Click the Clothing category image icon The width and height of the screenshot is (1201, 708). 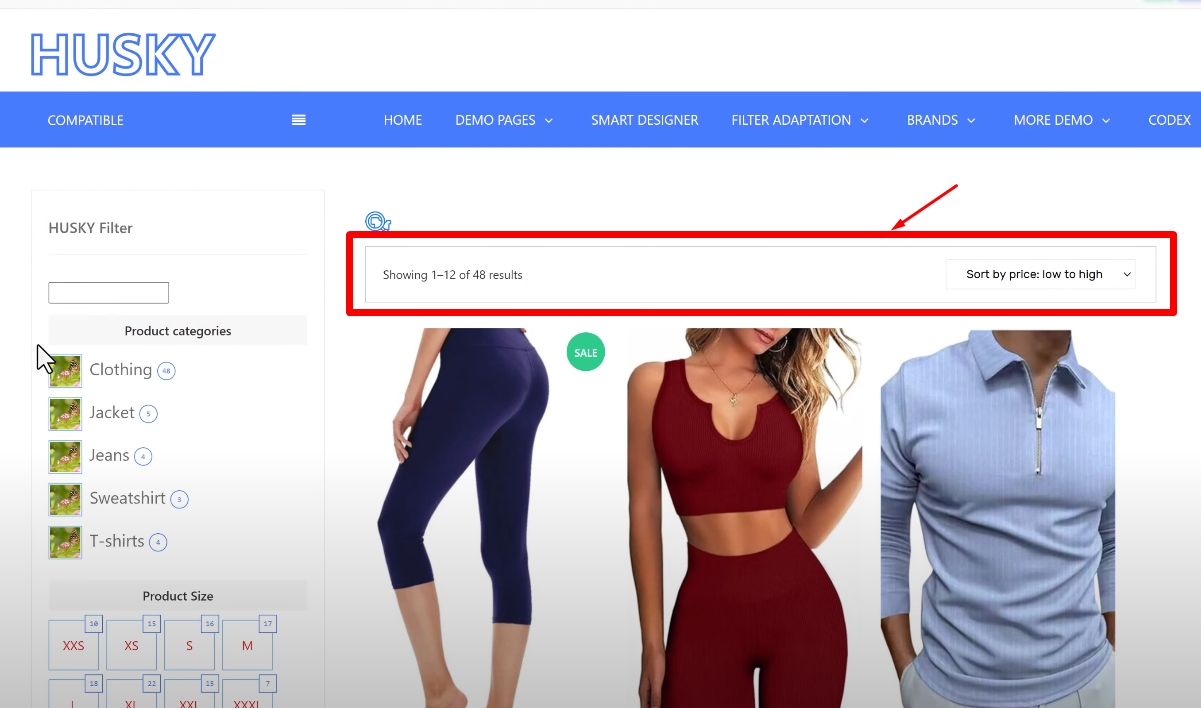coord(65,371)
